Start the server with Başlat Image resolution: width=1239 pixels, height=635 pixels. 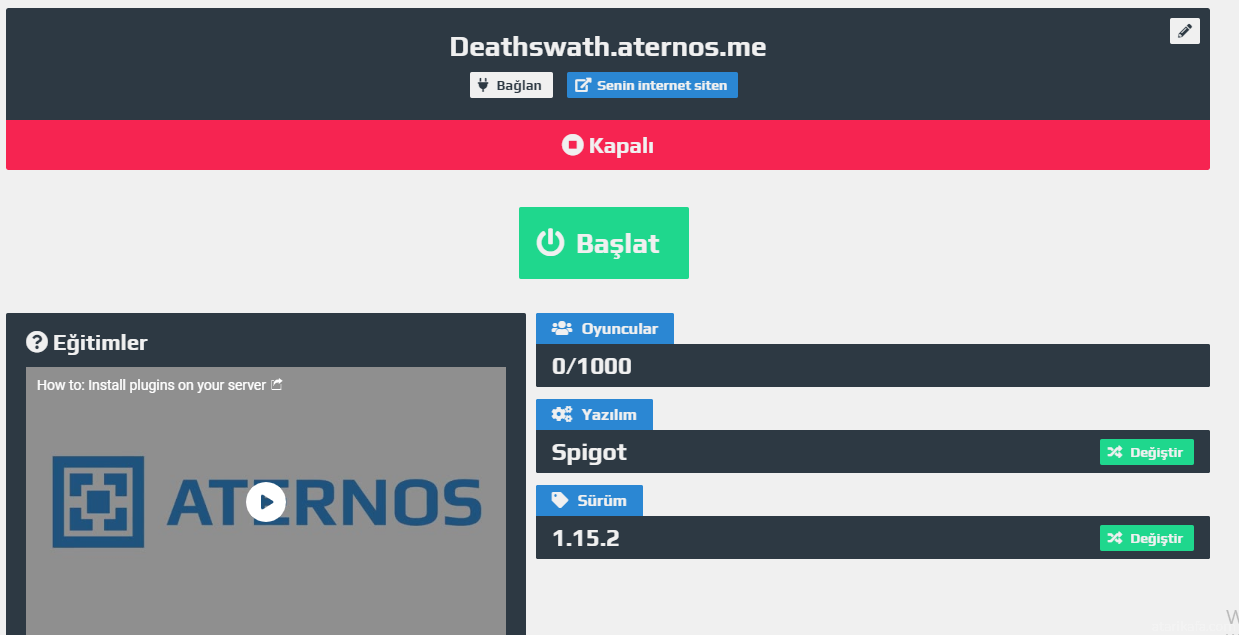point(603,243)
